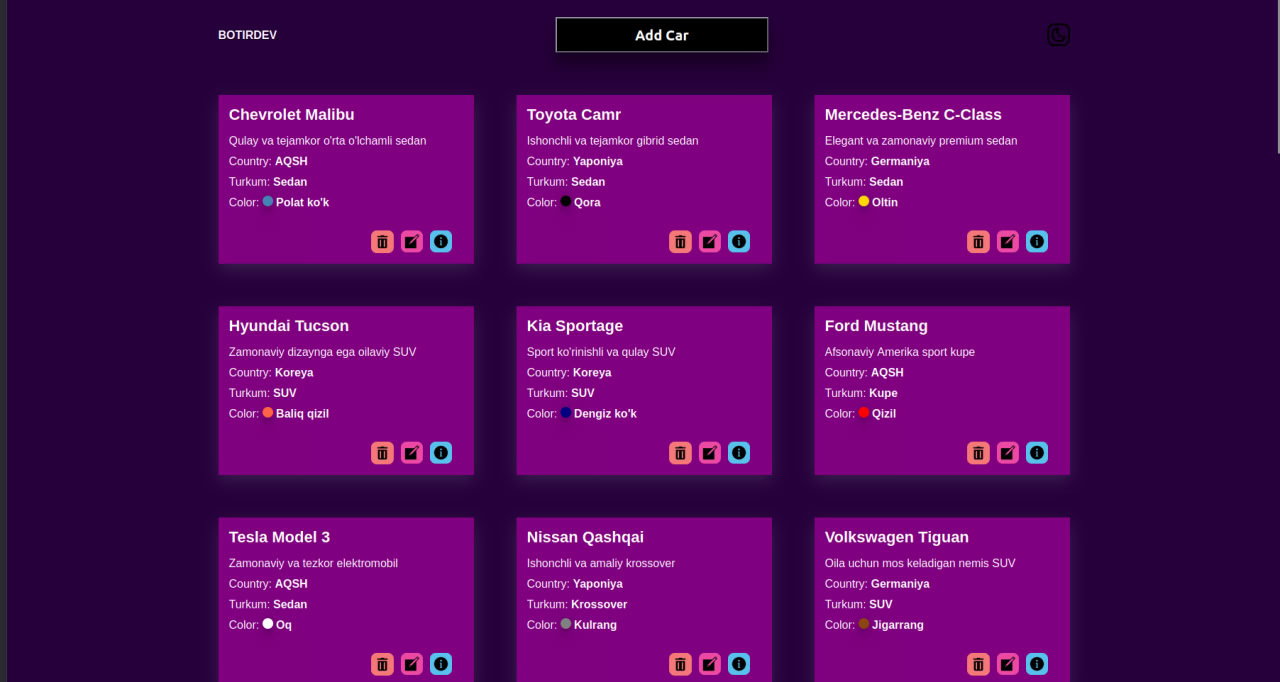Edit the Mercedes-Benz C-Class card
This screenshot has width=1280, height=682.
[1008, 242]
